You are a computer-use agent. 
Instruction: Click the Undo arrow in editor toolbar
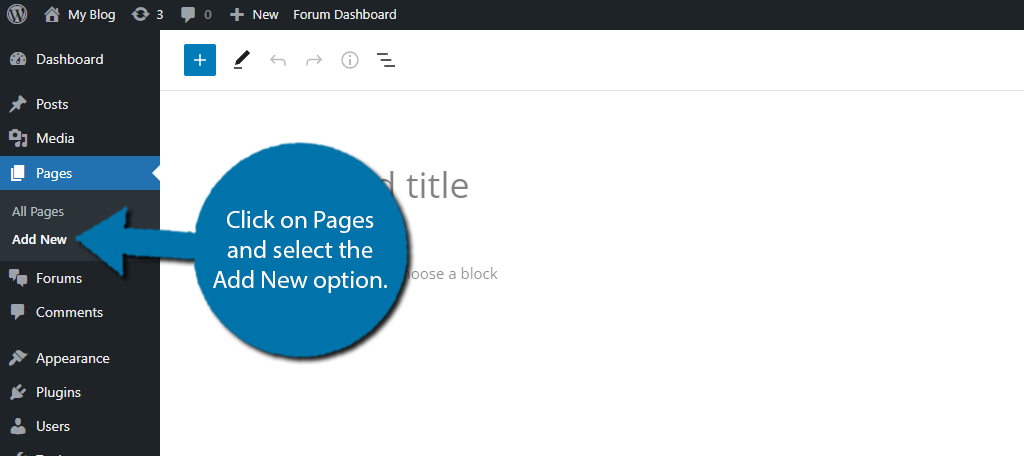[x=278, y=61]
